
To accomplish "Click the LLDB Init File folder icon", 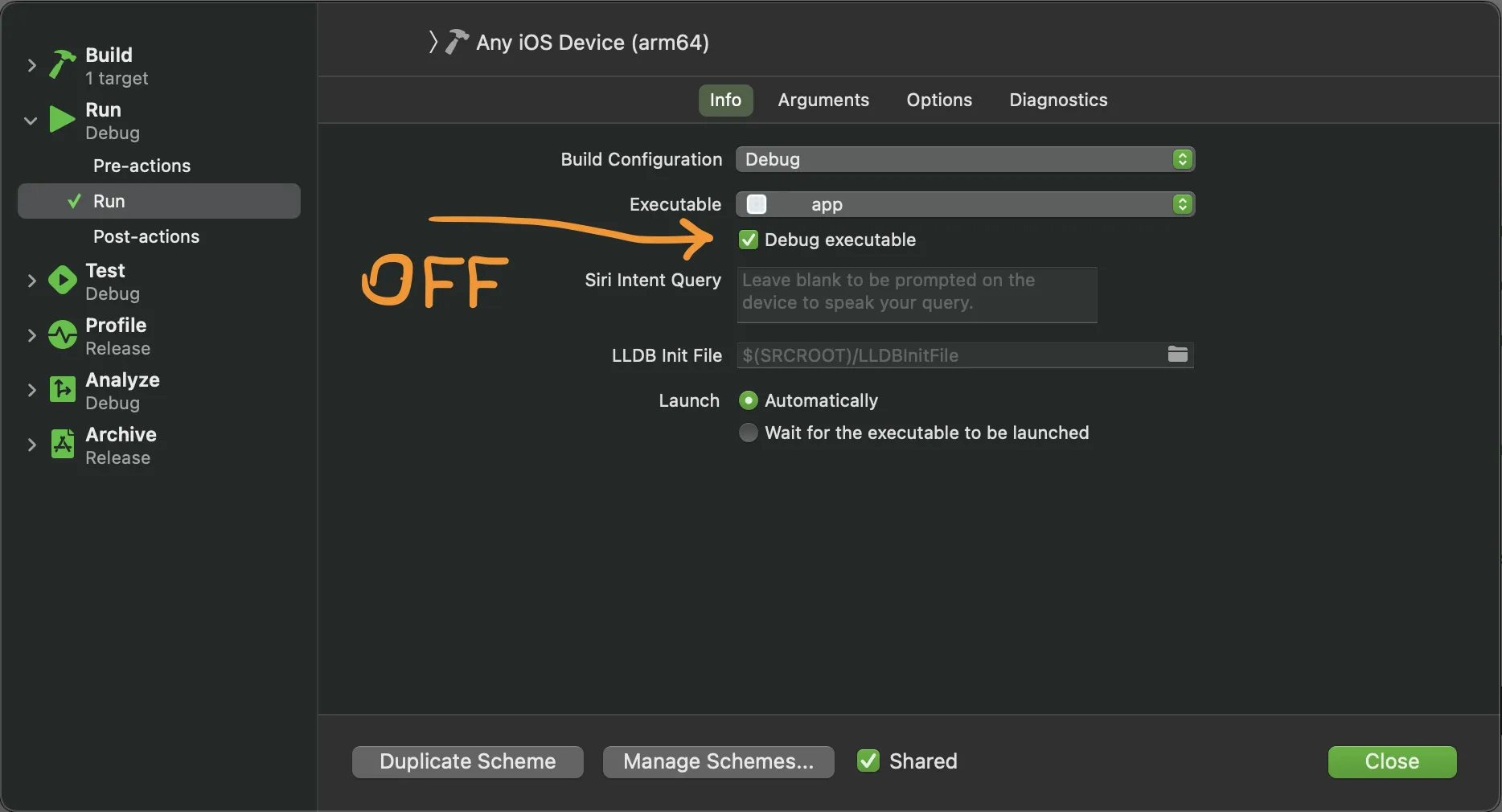I will click(x=1177, y=355).
